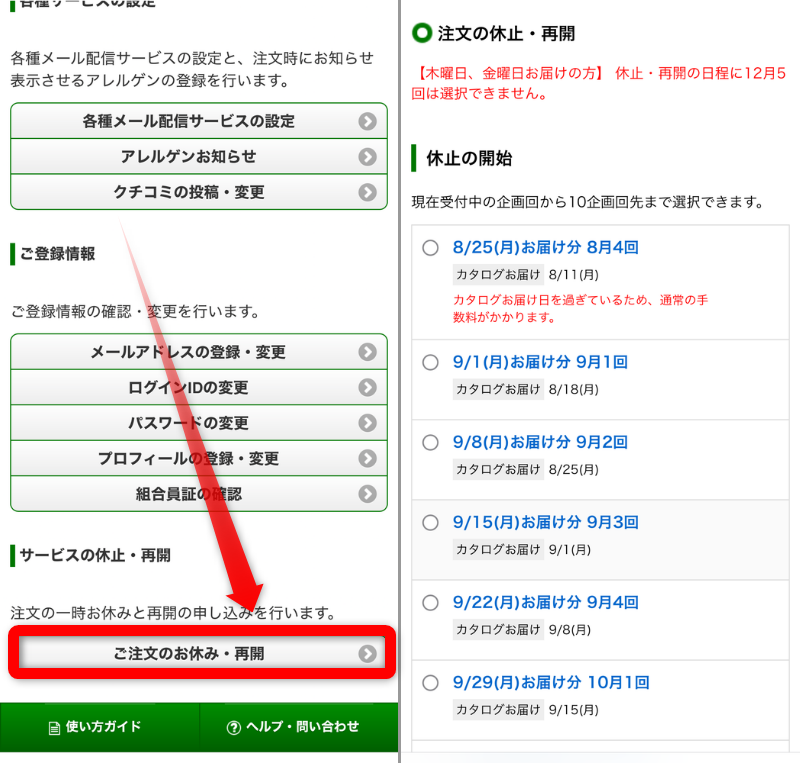Click 9/22(月)お届け分 9月4回 link text
The height and width of the screenshot is (763, 800).
(x=545, y=602)
